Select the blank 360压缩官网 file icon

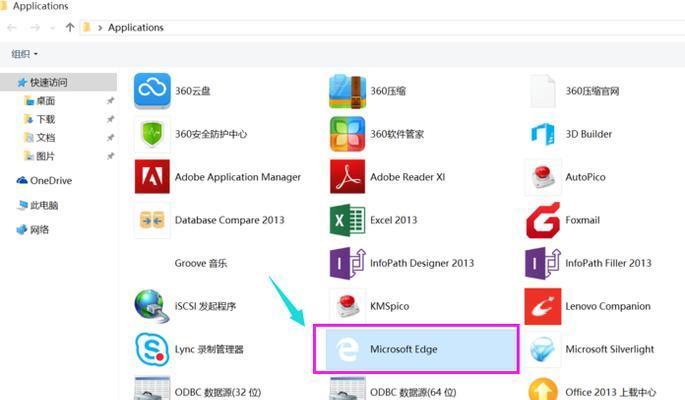[x=543, y=91]
